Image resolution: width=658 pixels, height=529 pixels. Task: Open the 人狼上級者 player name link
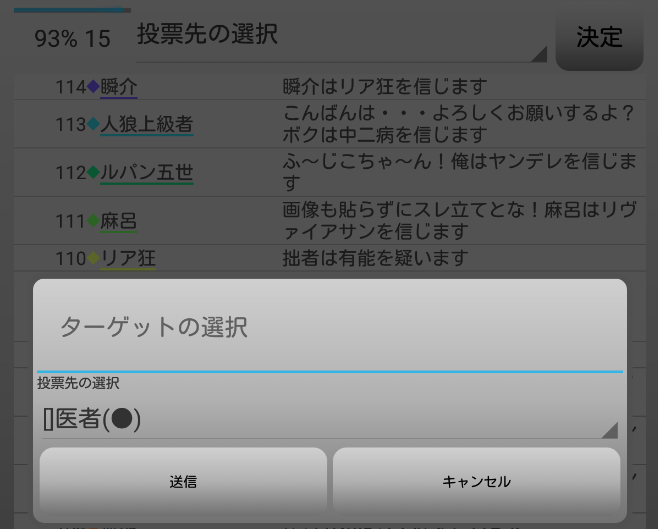pyautogui.click(x=147, y=125)
